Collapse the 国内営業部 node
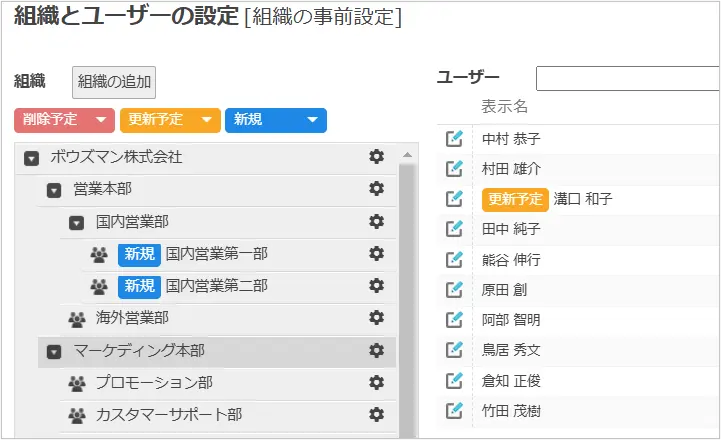This screenshot has width=721, height=440. (76, 222)
